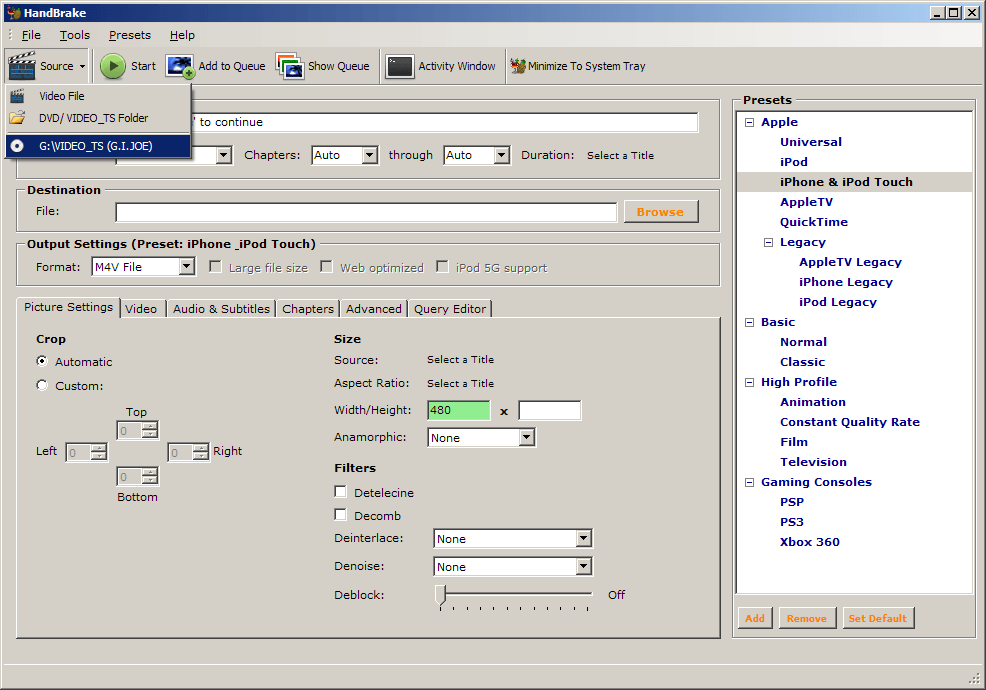Collapse the Legacy presets group
This screenshot has height=690, width=986.
pos(768,242)
